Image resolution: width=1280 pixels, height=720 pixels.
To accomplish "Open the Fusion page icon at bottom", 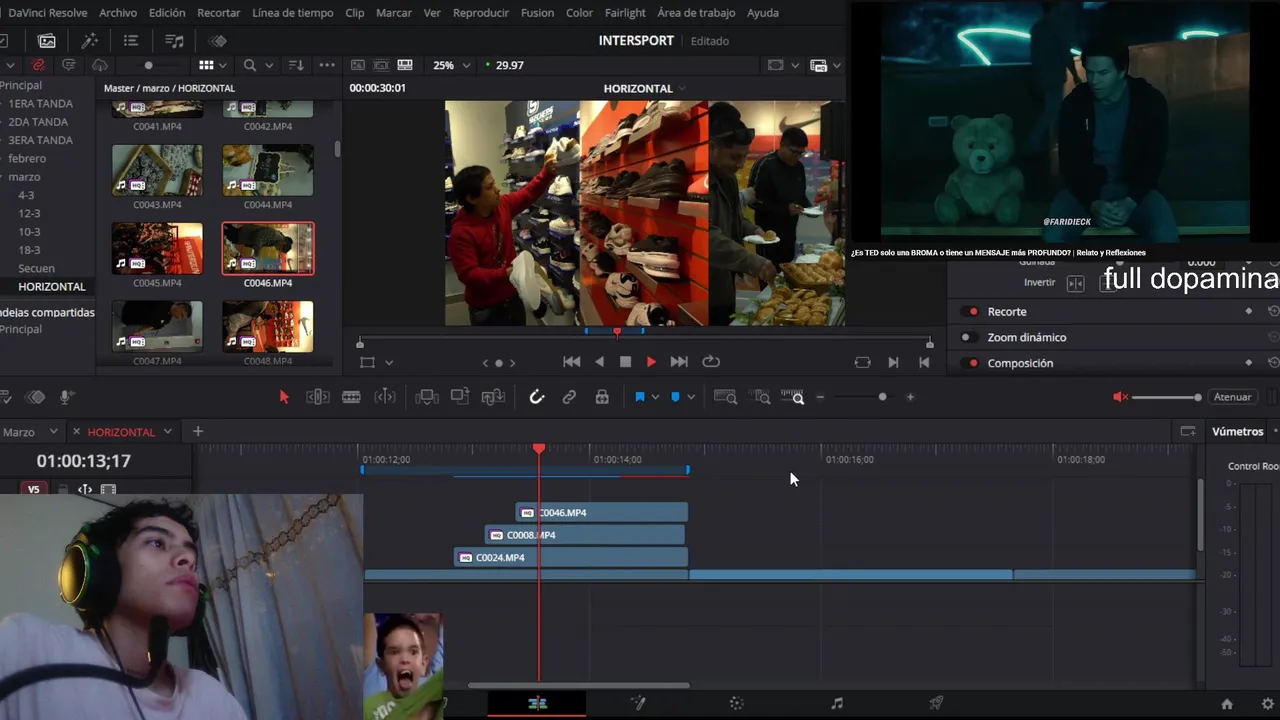I will click(638, 703).
